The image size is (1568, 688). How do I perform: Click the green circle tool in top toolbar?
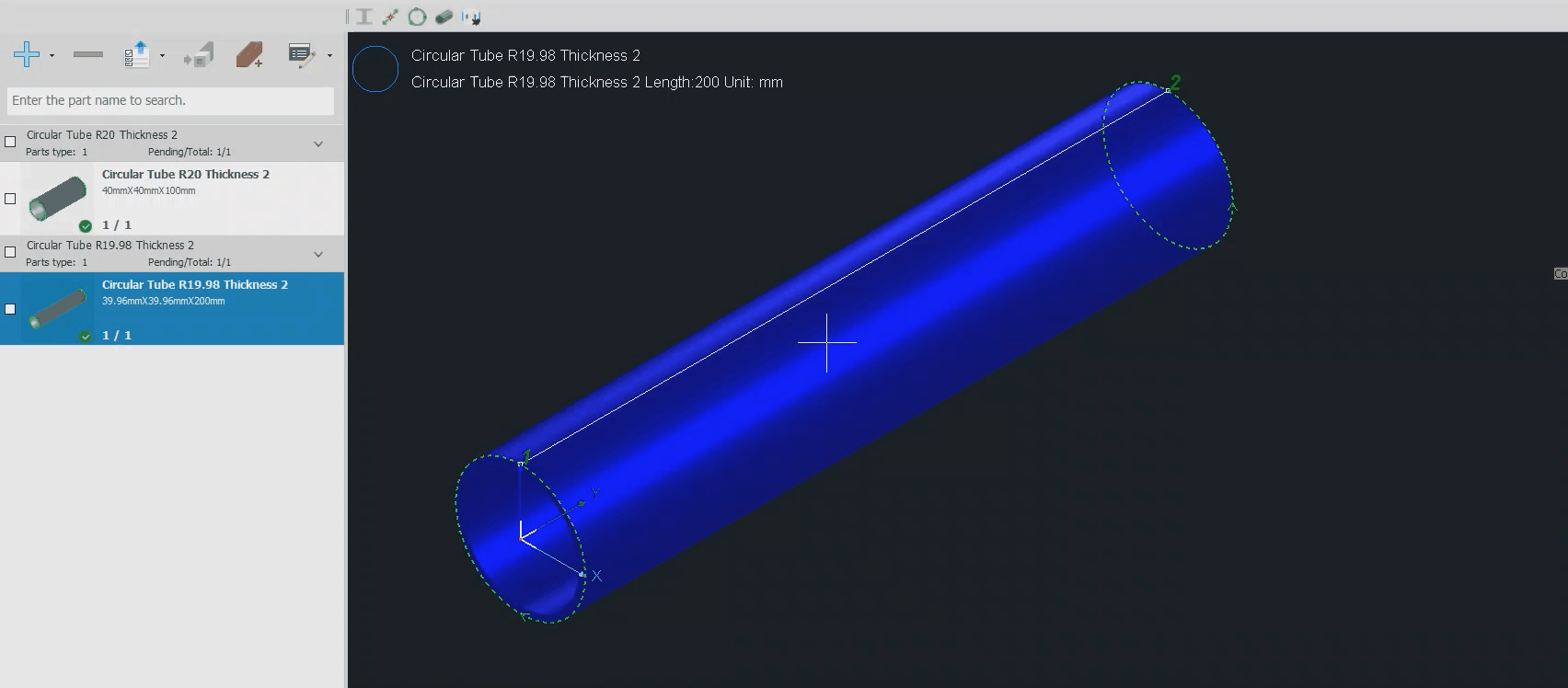coord(417,17)
